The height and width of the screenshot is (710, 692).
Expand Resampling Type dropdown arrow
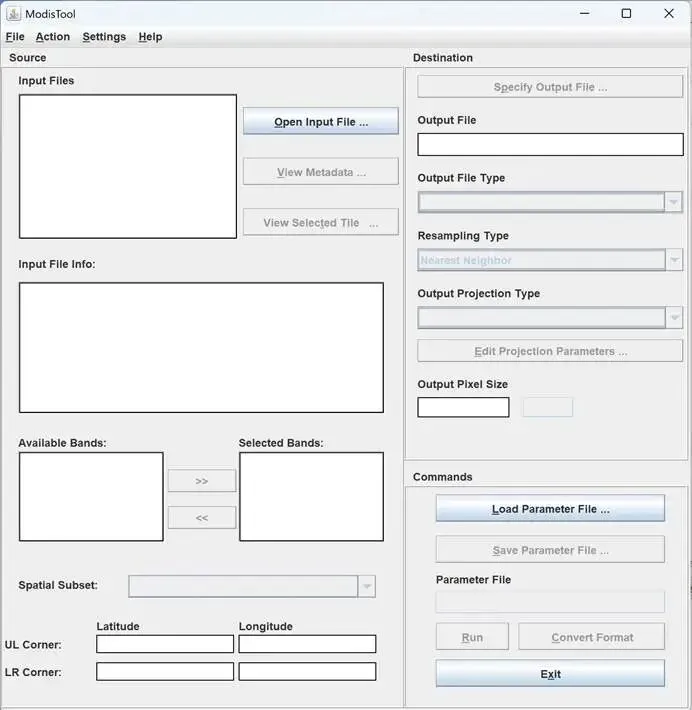pos(674,260)
